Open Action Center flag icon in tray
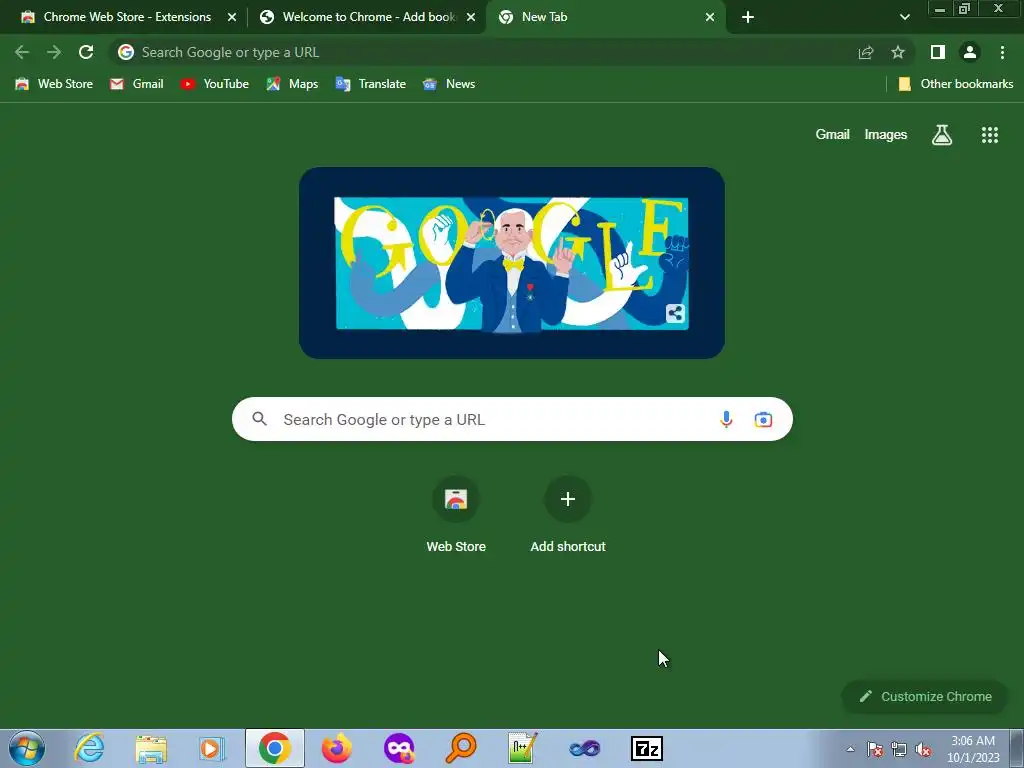The height and width of the screenshot is (768, 1024). (x=875, y=749)
